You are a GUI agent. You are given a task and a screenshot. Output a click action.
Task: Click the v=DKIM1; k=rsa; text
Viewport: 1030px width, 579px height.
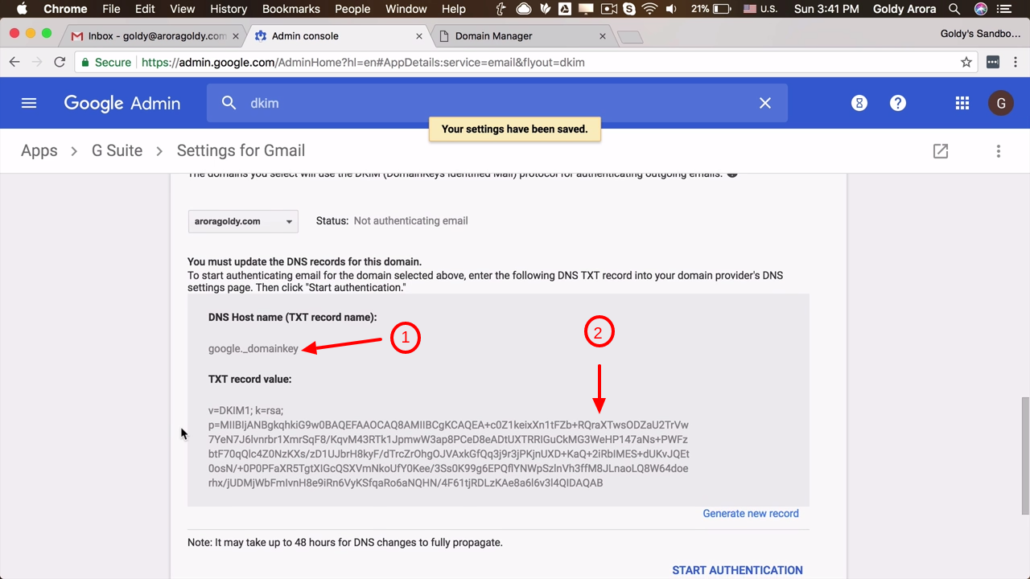[x=246, y=410]
